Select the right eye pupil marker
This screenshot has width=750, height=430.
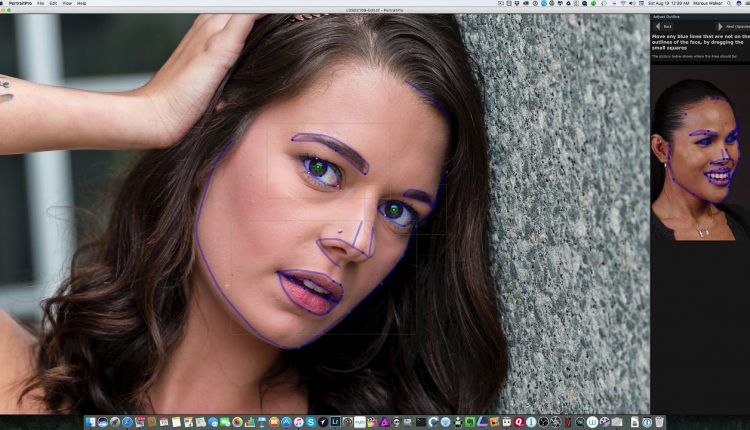394,209
